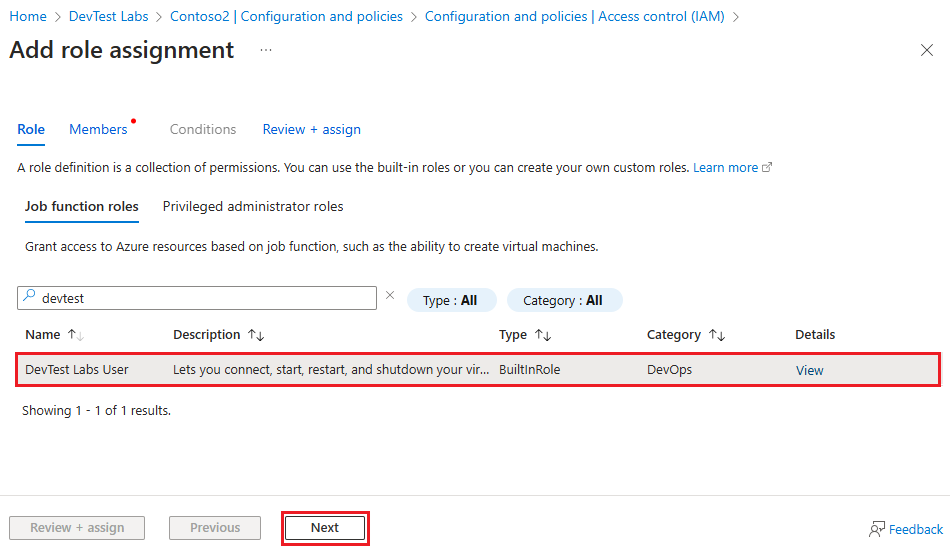Go to DevTest Labs breadcrumb
The width and height of the screenshot is (950, 551).
[108, 16]
